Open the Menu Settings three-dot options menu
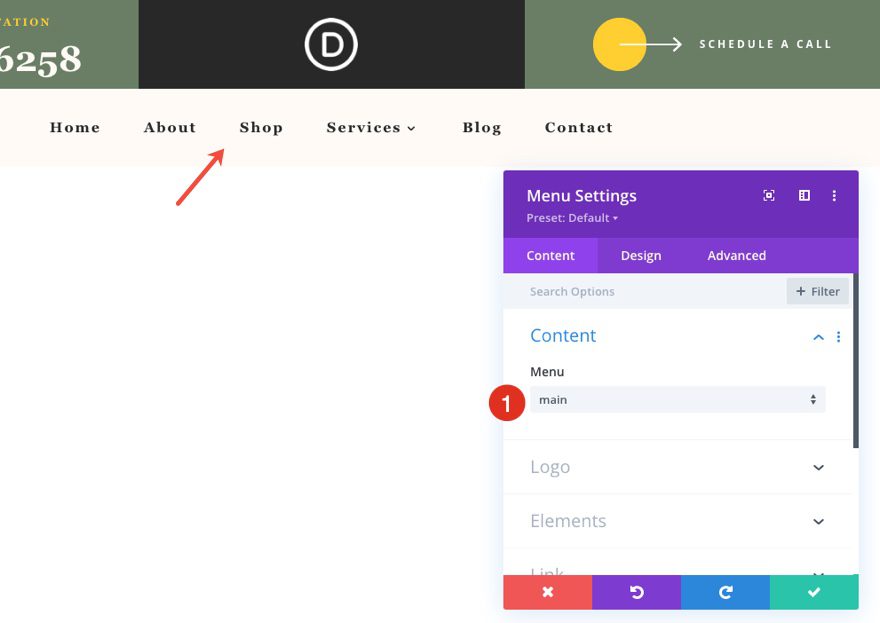The height and width of the screenshot is (623, 880). tap(835, 195)
